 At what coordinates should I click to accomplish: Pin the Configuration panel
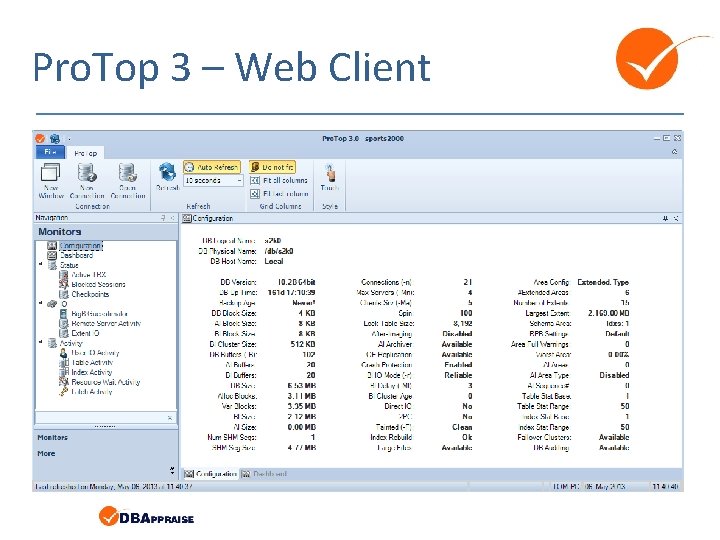tap(665, 218)
